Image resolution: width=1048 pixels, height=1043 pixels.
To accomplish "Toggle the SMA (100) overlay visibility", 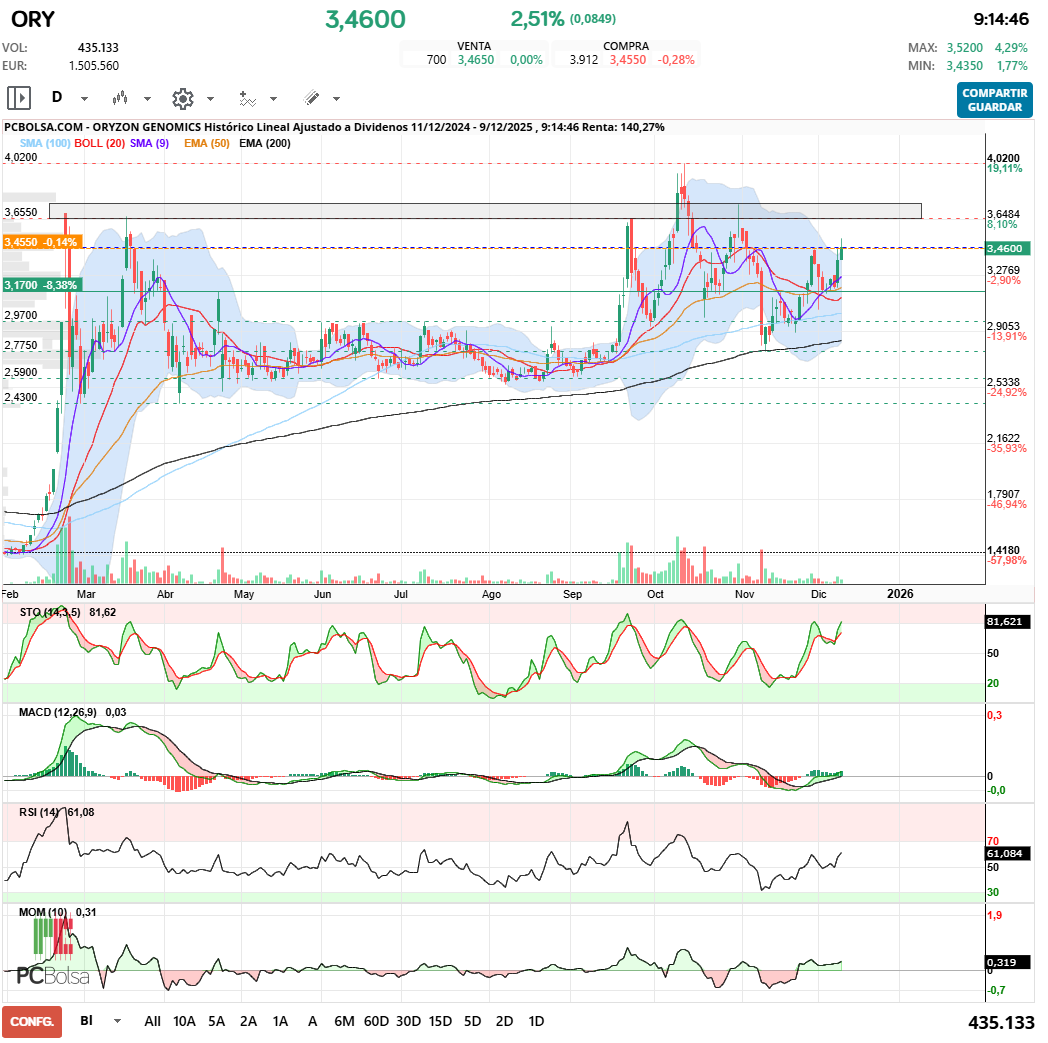I will [47, 144].
